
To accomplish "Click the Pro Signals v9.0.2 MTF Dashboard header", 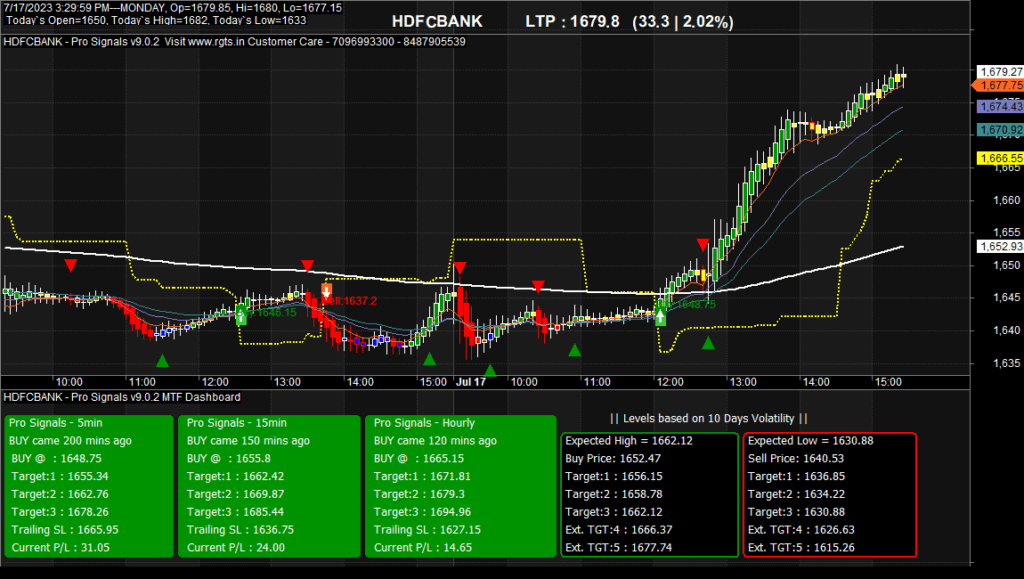I will click(122, 397).
